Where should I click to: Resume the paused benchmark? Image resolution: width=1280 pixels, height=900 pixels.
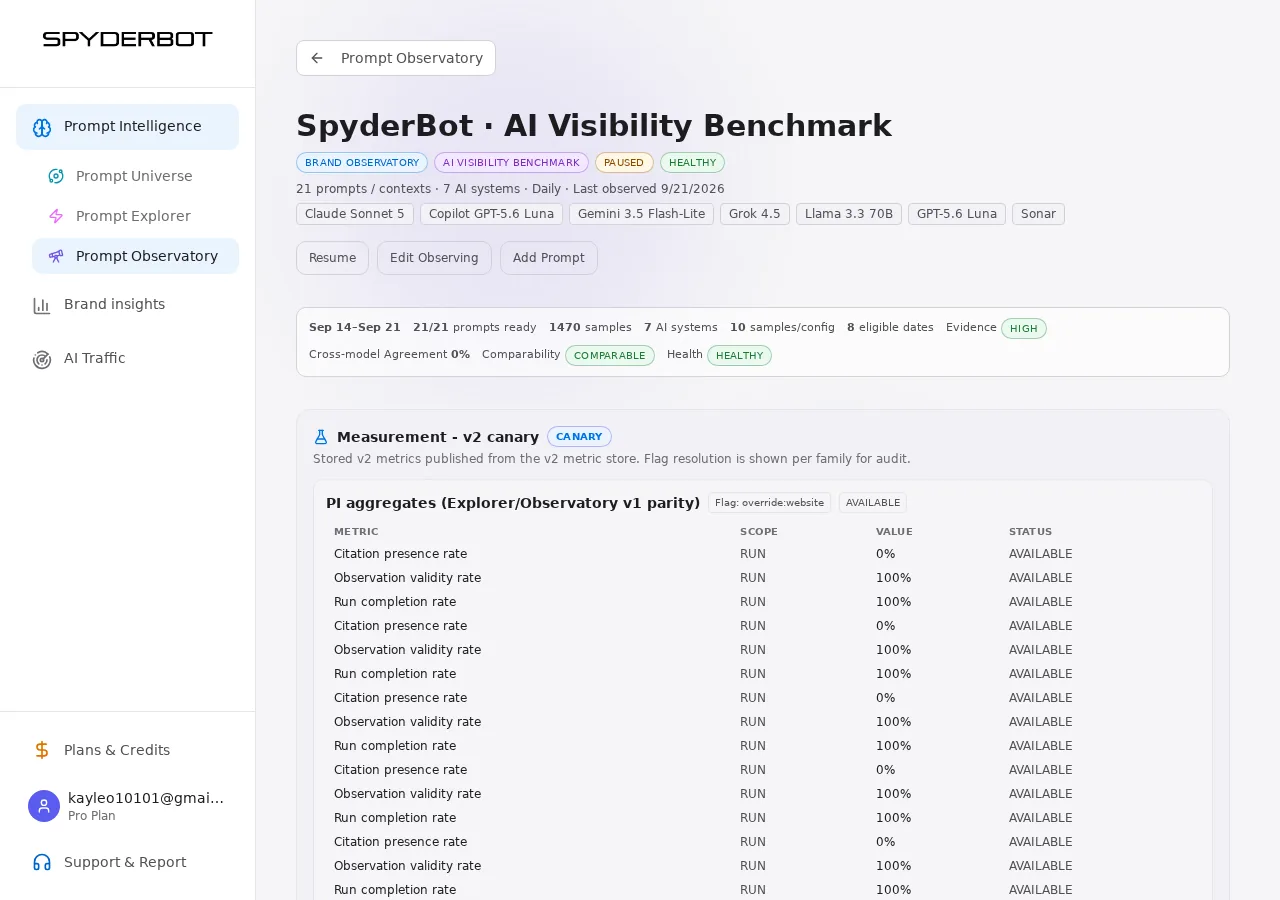click(332, 258)
